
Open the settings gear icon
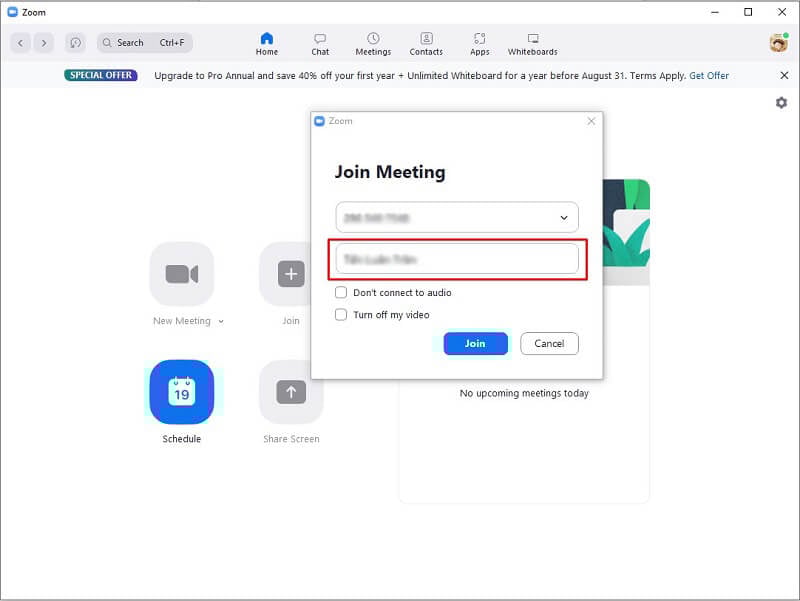click(x=781, y=103)
